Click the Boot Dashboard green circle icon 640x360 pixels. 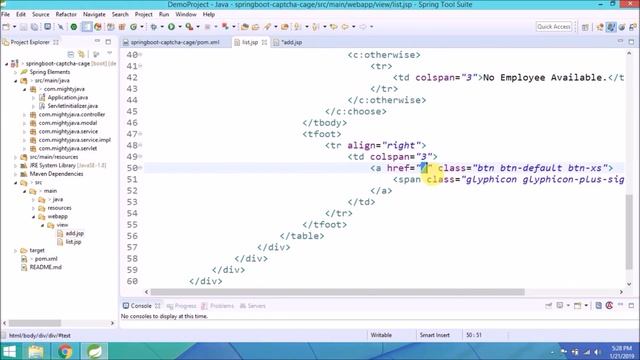pyautogui.click(x=74, y=27)
